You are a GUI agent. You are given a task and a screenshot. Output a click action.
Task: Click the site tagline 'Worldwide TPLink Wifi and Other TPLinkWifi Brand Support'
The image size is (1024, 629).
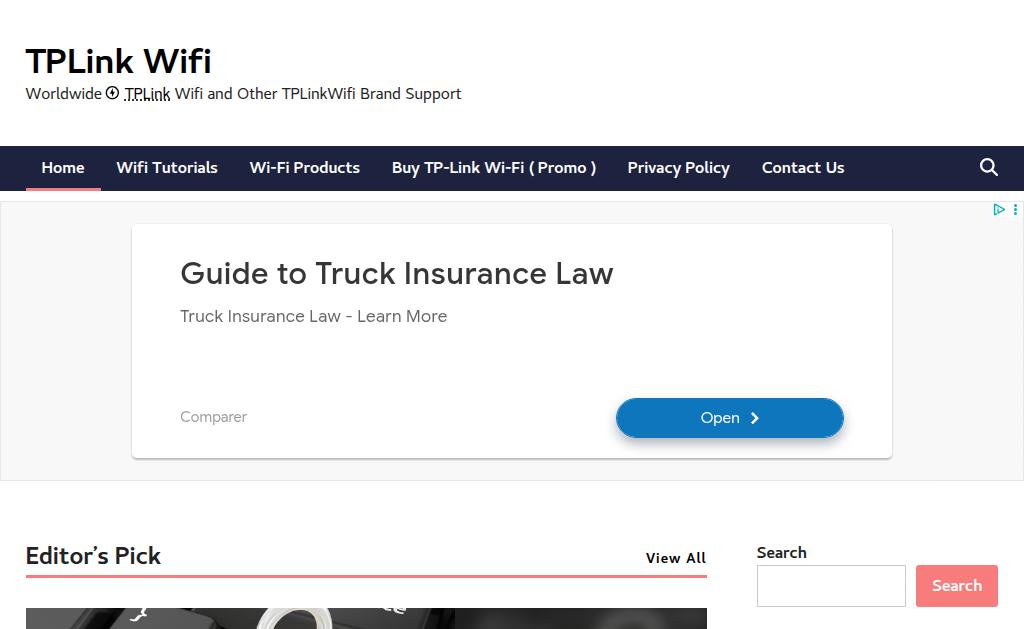click(x=244, y=94)
